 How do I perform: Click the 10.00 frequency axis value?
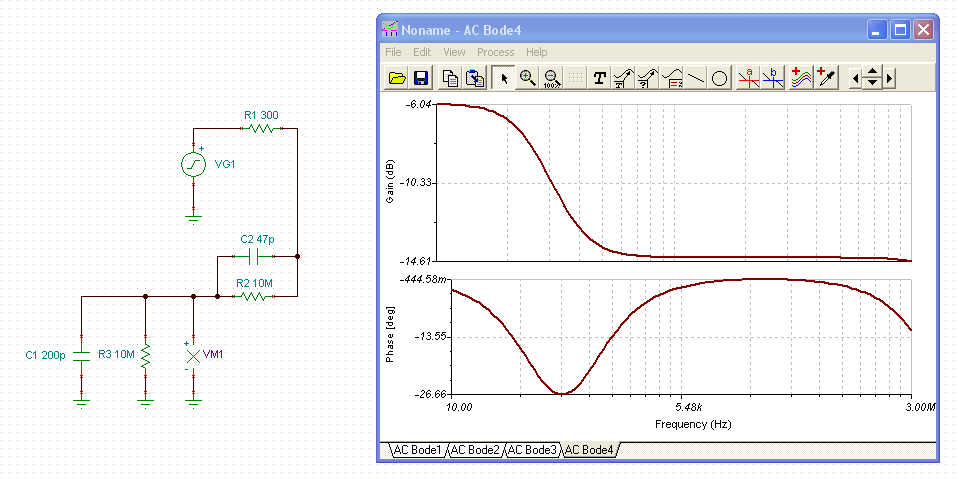(459, 407)
